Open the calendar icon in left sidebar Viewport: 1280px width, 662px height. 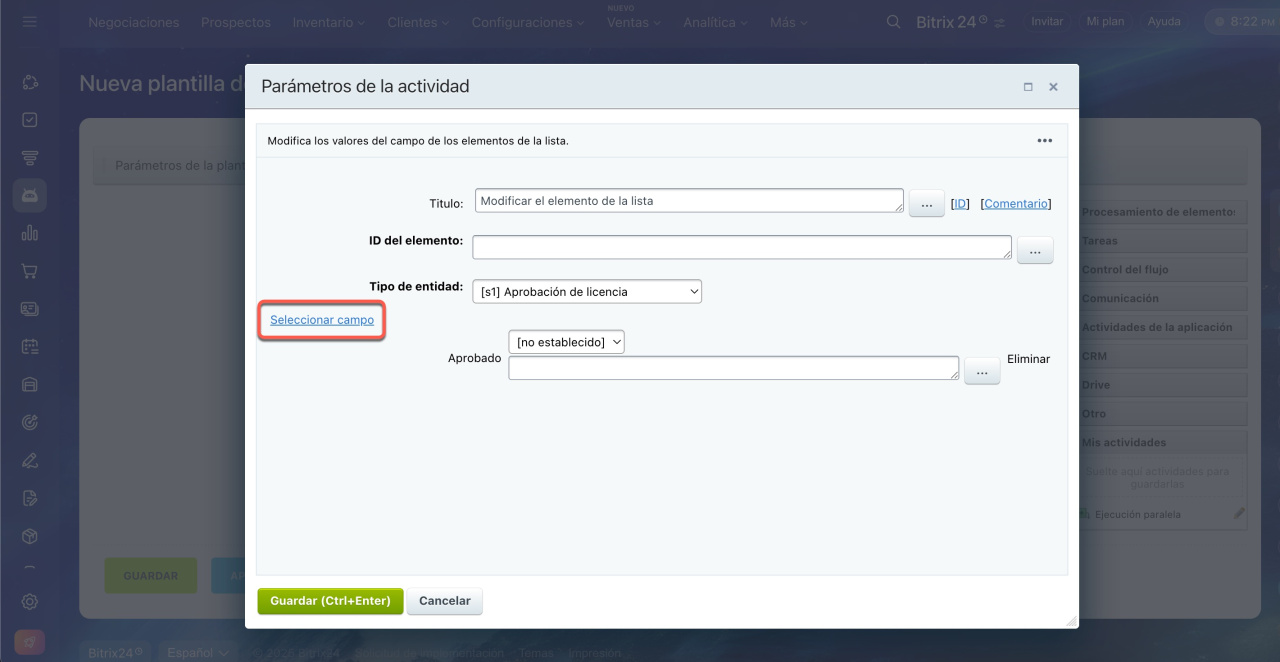pyautogui.click(x=30, y=347)
